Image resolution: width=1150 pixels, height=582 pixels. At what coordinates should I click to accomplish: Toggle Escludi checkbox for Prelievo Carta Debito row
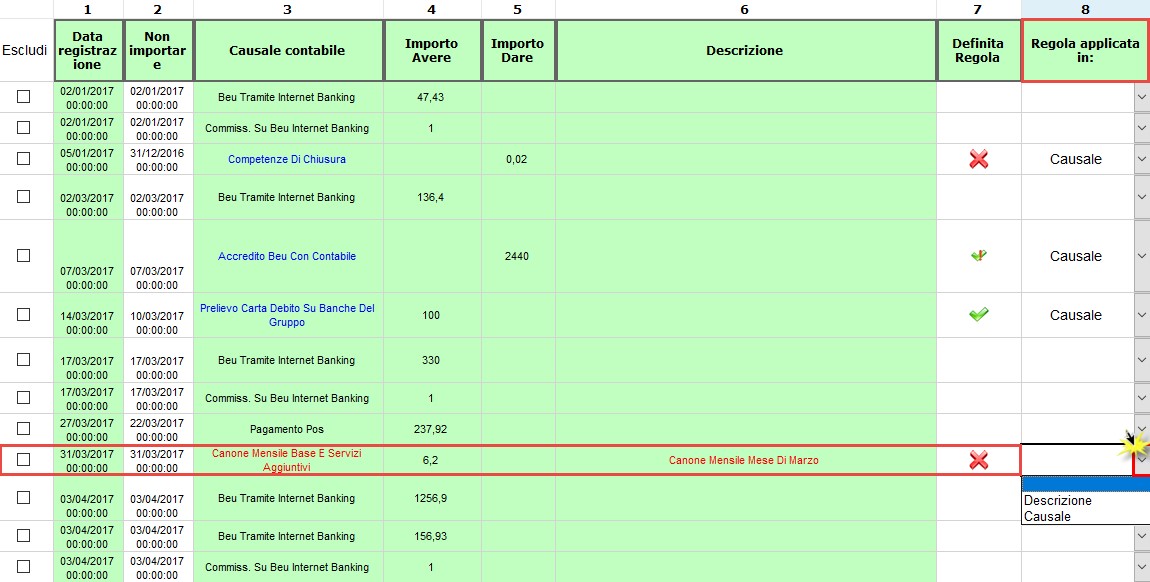pos(23,314)
